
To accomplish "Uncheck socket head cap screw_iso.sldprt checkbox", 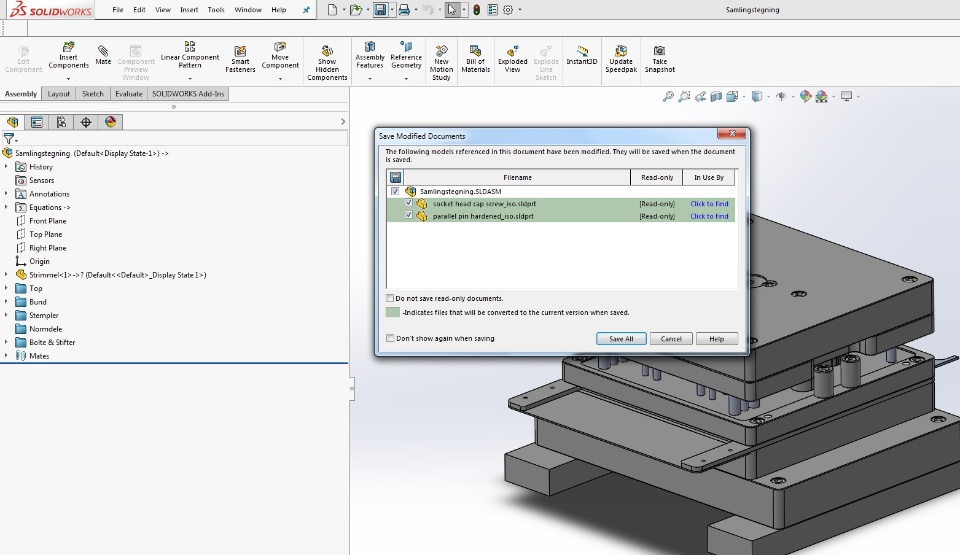I will click(x=408, y=203).
